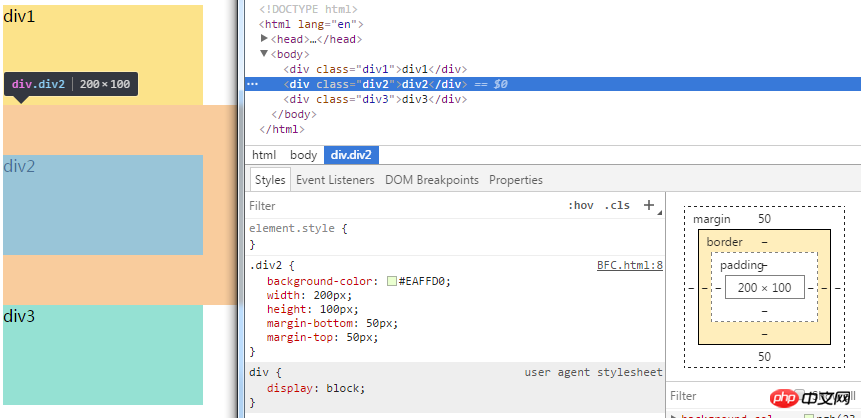Select the Properties tab
The image size is (861, 418).
click(x=516, y=180)
